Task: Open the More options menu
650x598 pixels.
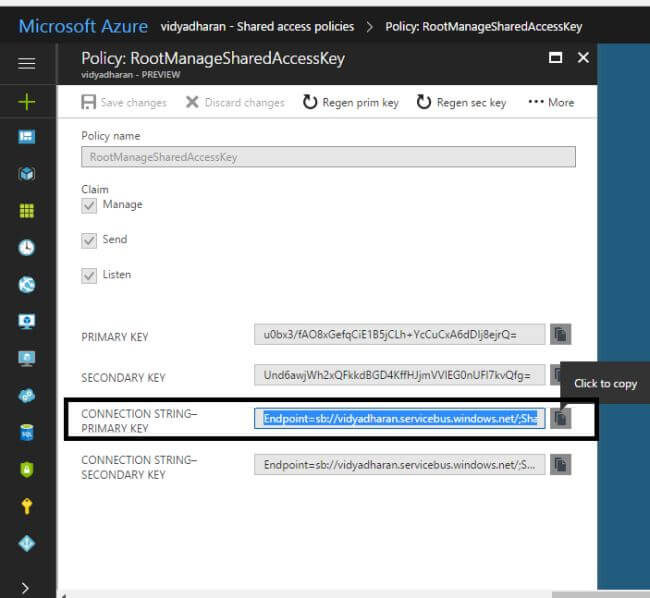Action: [x=551, y=102]
